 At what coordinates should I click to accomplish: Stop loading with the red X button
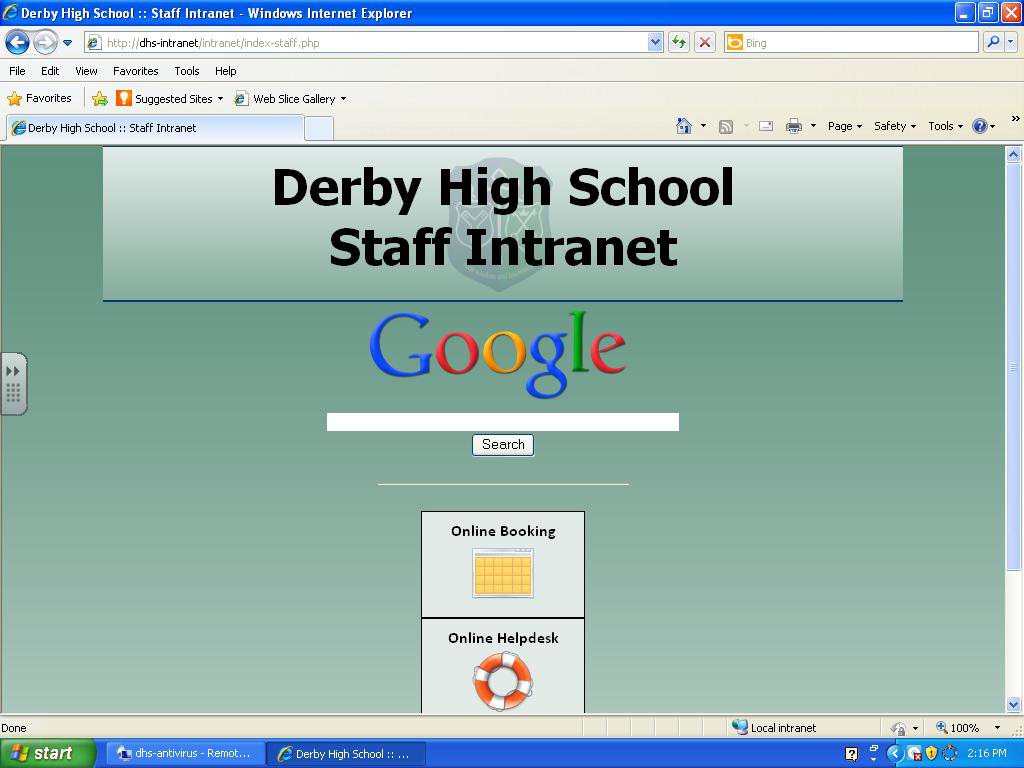click(x=705, y=42)
